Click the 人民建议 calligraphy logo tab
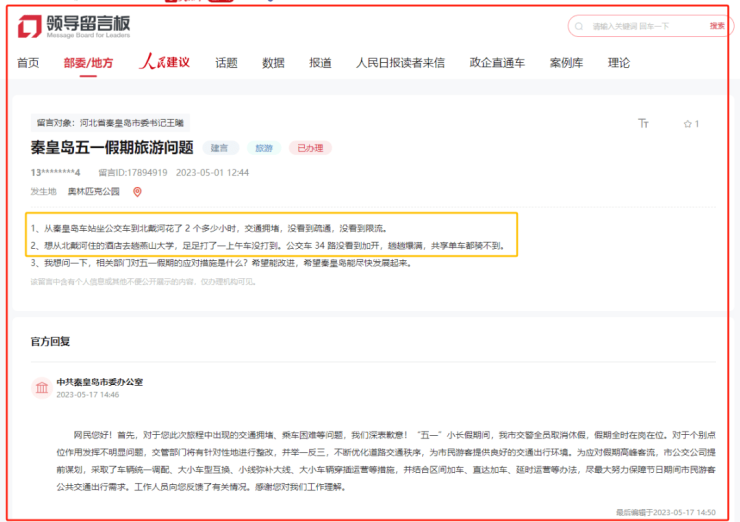Viewport: 740px width, 522px height. pos(164,63)
